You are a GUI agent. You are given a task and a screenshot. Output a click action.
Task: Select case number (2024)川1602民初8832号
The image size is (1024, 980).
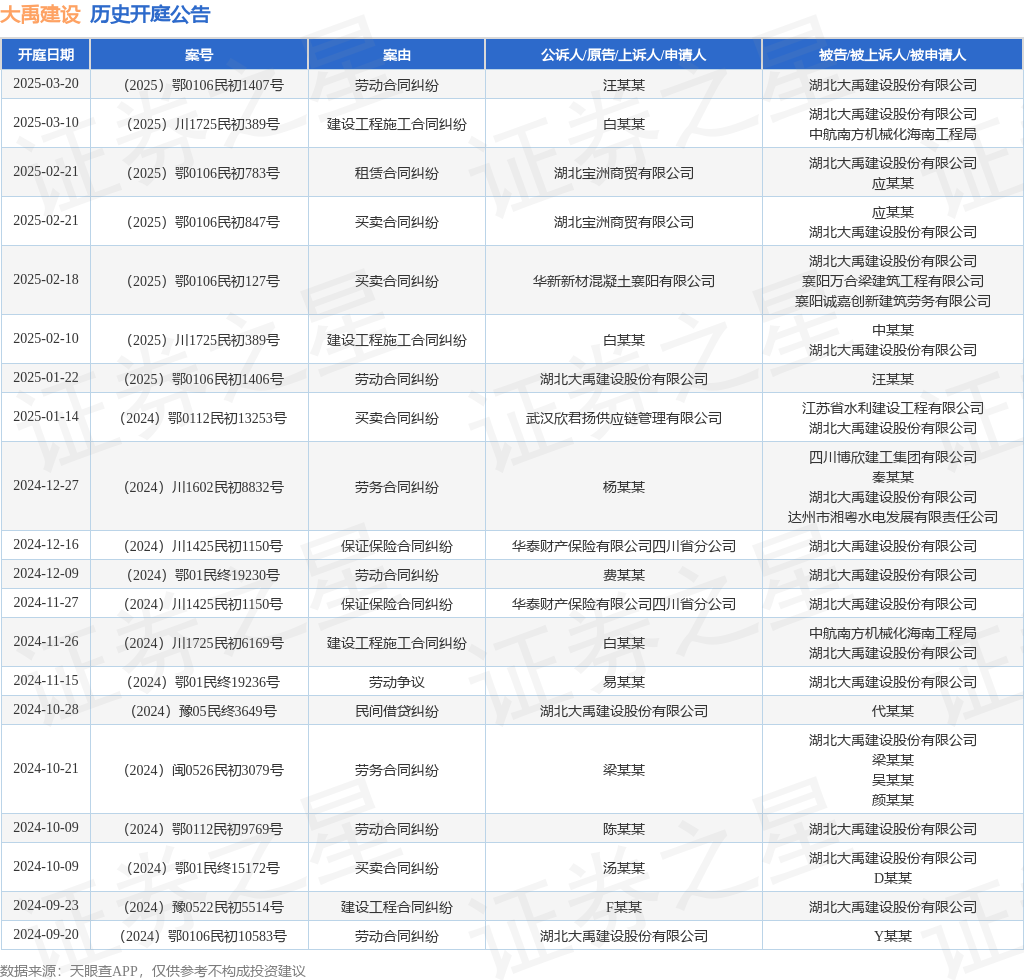click(x=203, y=487)
